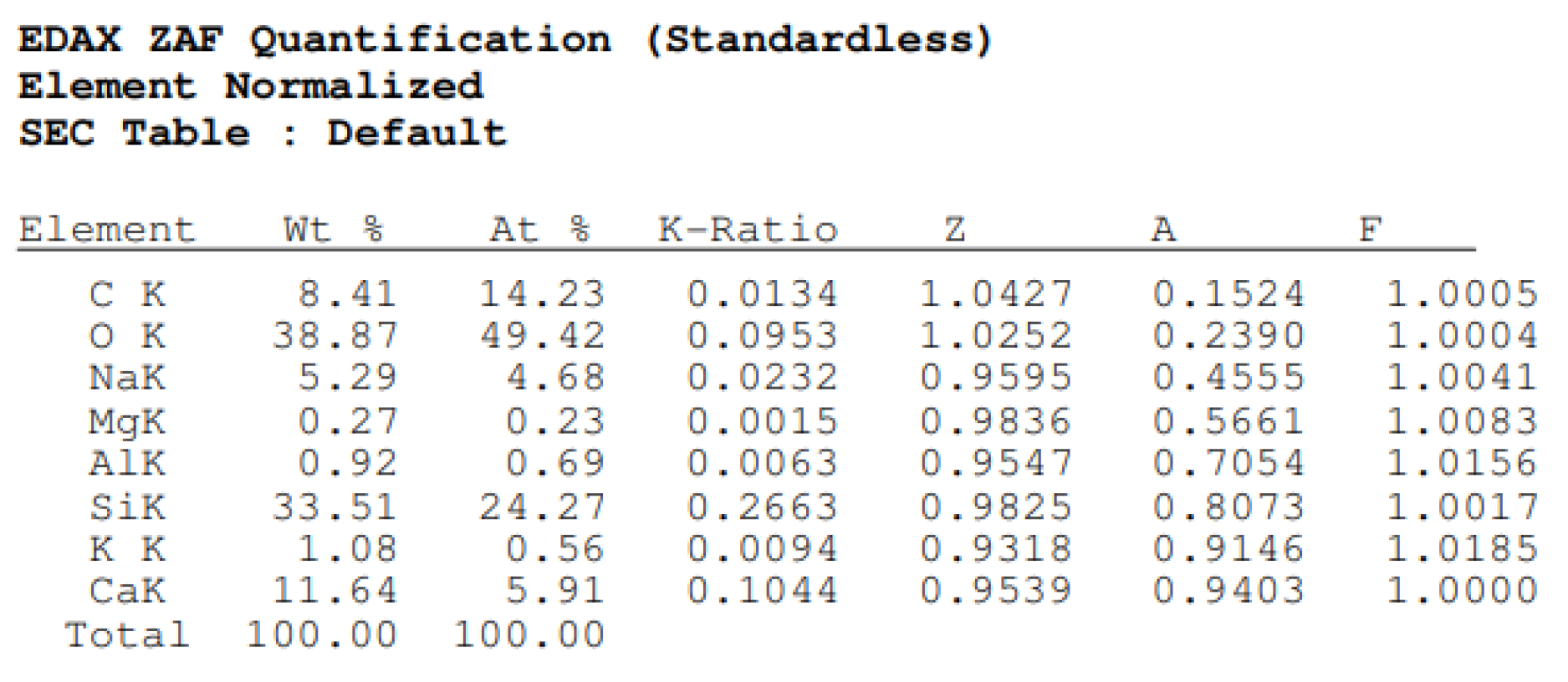Select the MgK element row label
This screenshot has width=1568, height=682.
point(127,421)
